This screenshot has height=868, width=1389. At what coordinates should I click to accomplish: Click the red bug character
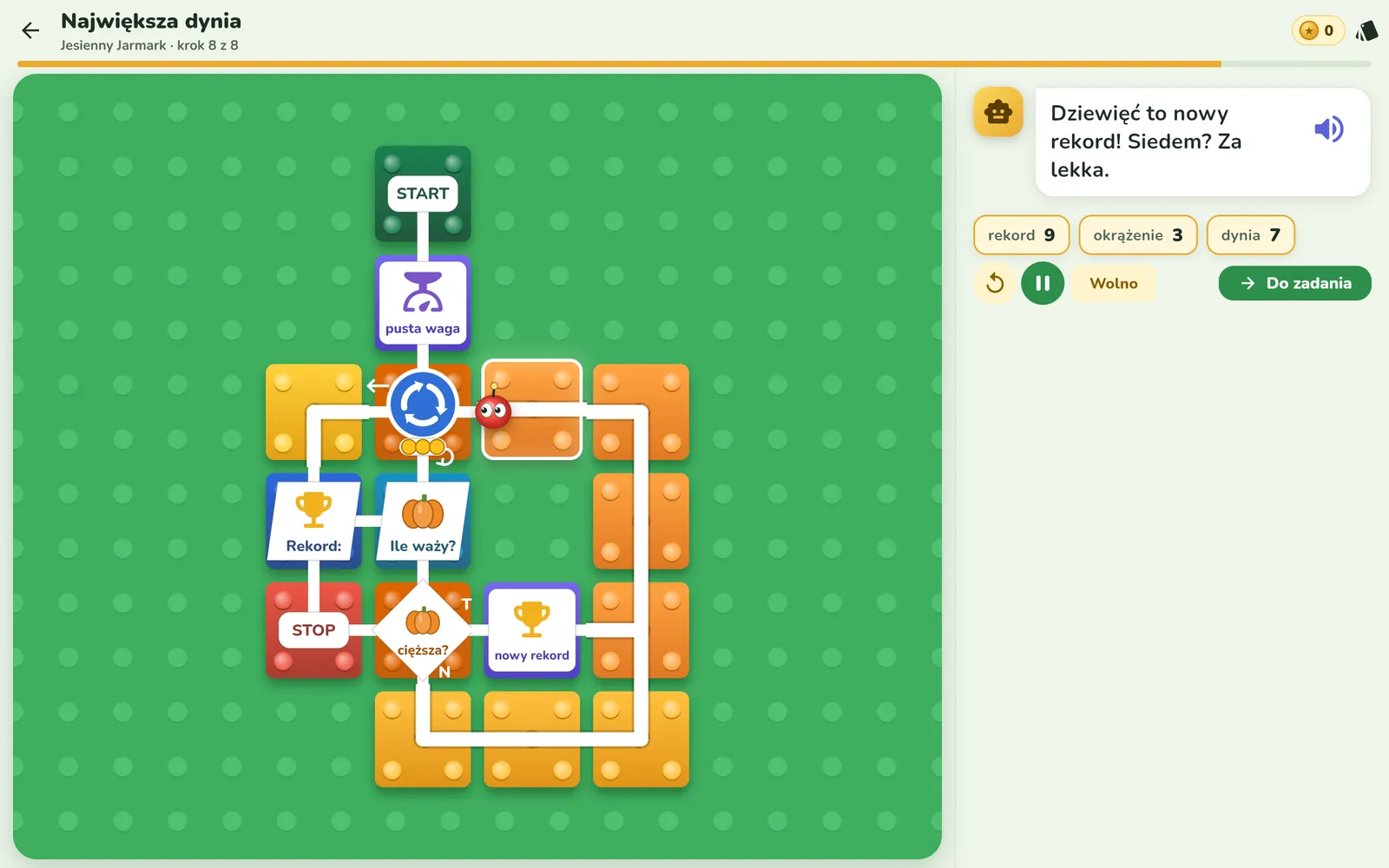coord(493,411)
